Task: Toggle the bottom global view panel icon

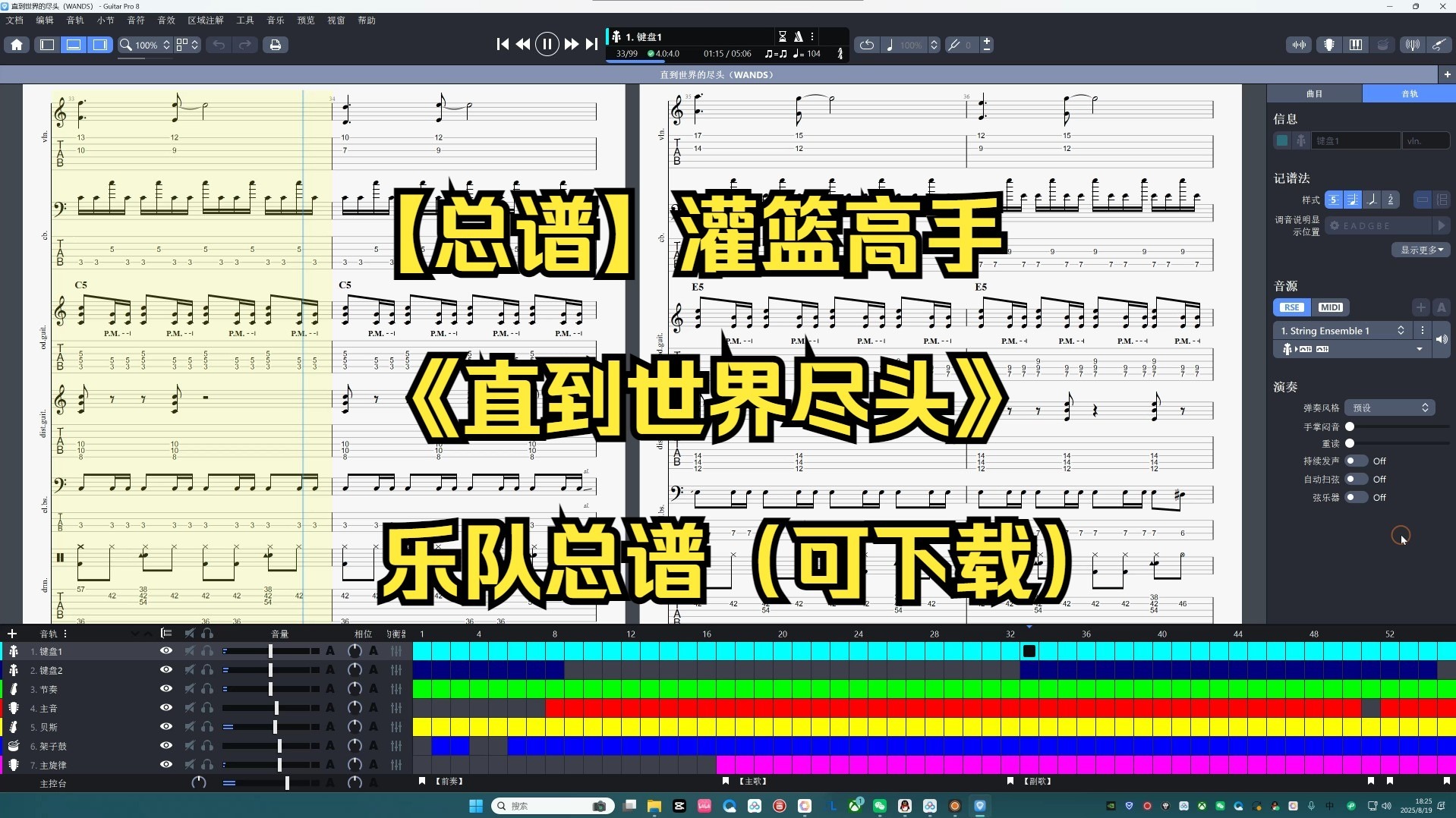Action: (x=74, y=45)
